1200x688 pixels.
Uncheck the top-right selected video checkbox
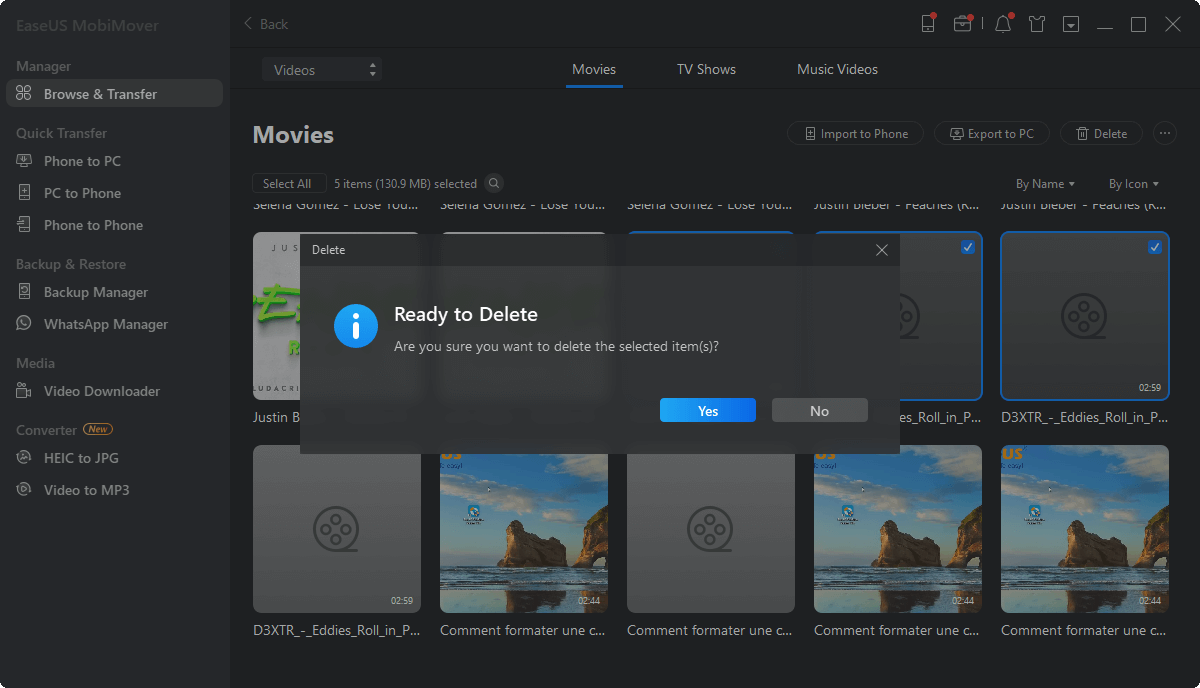coord(1155,247)
